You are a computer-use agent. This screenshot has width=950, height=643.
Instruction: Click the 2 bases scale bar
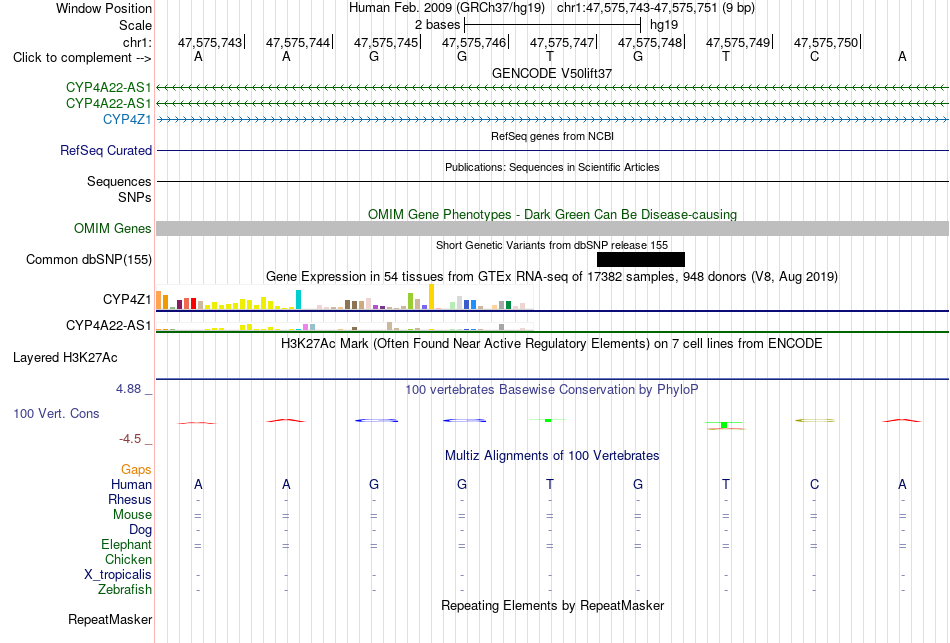553,25
